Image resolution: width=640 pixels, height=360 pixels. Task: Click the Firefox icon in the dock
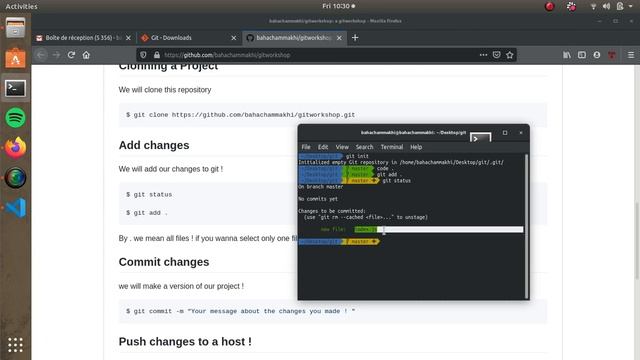pyautogui.click(x=16, y=148)
